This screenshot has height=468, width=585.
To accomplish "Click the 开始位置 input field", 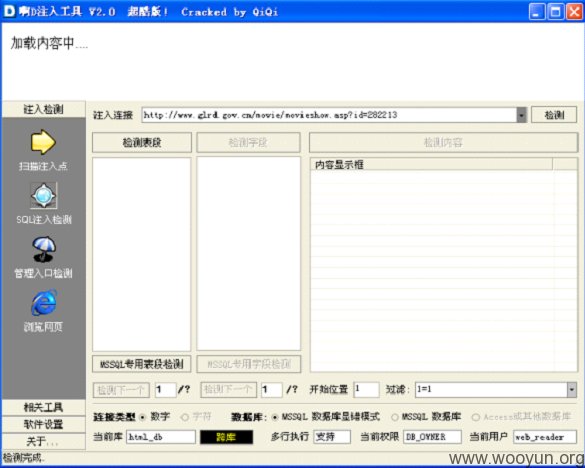I will (x=366, y=390).
